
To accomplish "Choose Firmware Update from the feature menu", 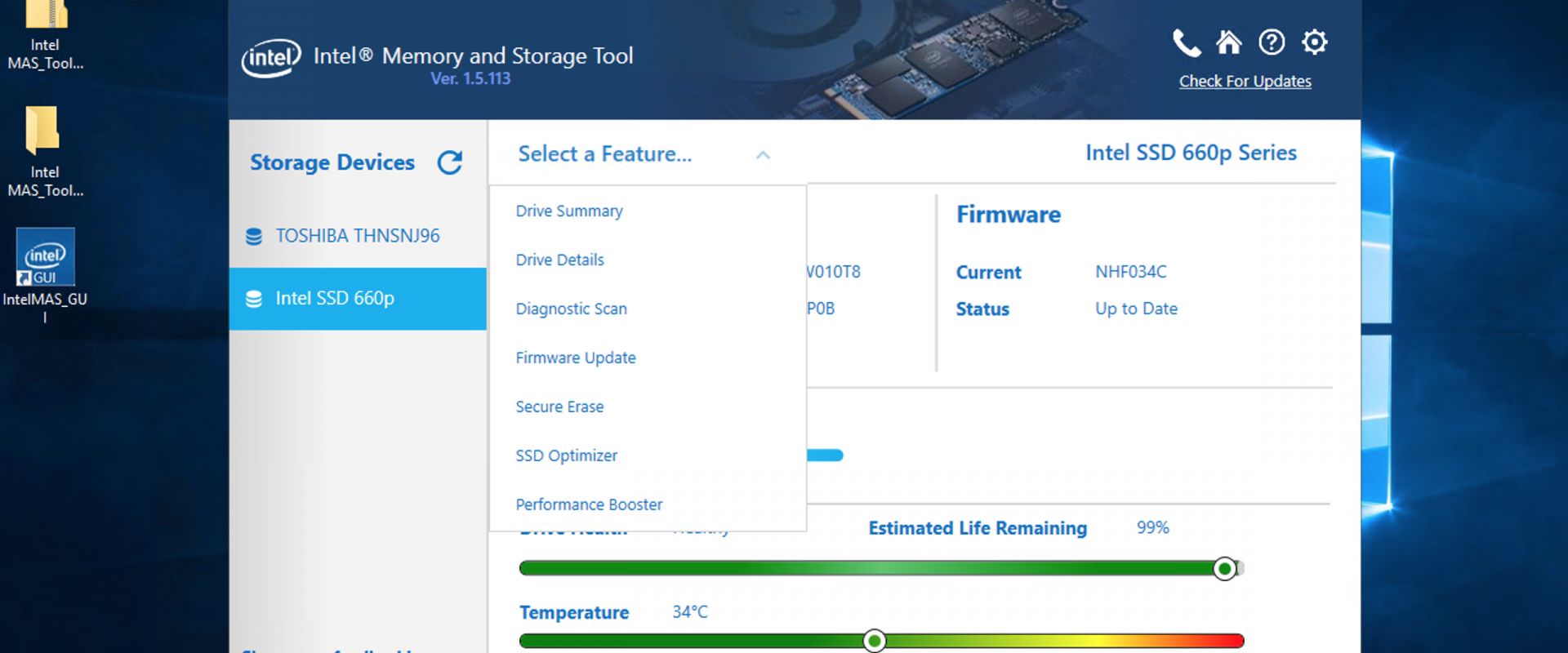I will pos(576,358).
